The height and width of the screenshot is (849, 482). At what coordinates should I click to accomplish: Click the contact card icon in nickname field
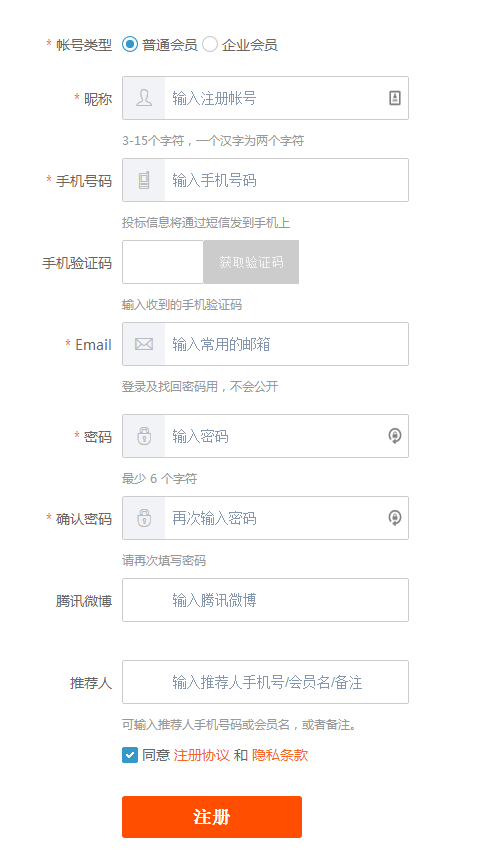[395, 98]
